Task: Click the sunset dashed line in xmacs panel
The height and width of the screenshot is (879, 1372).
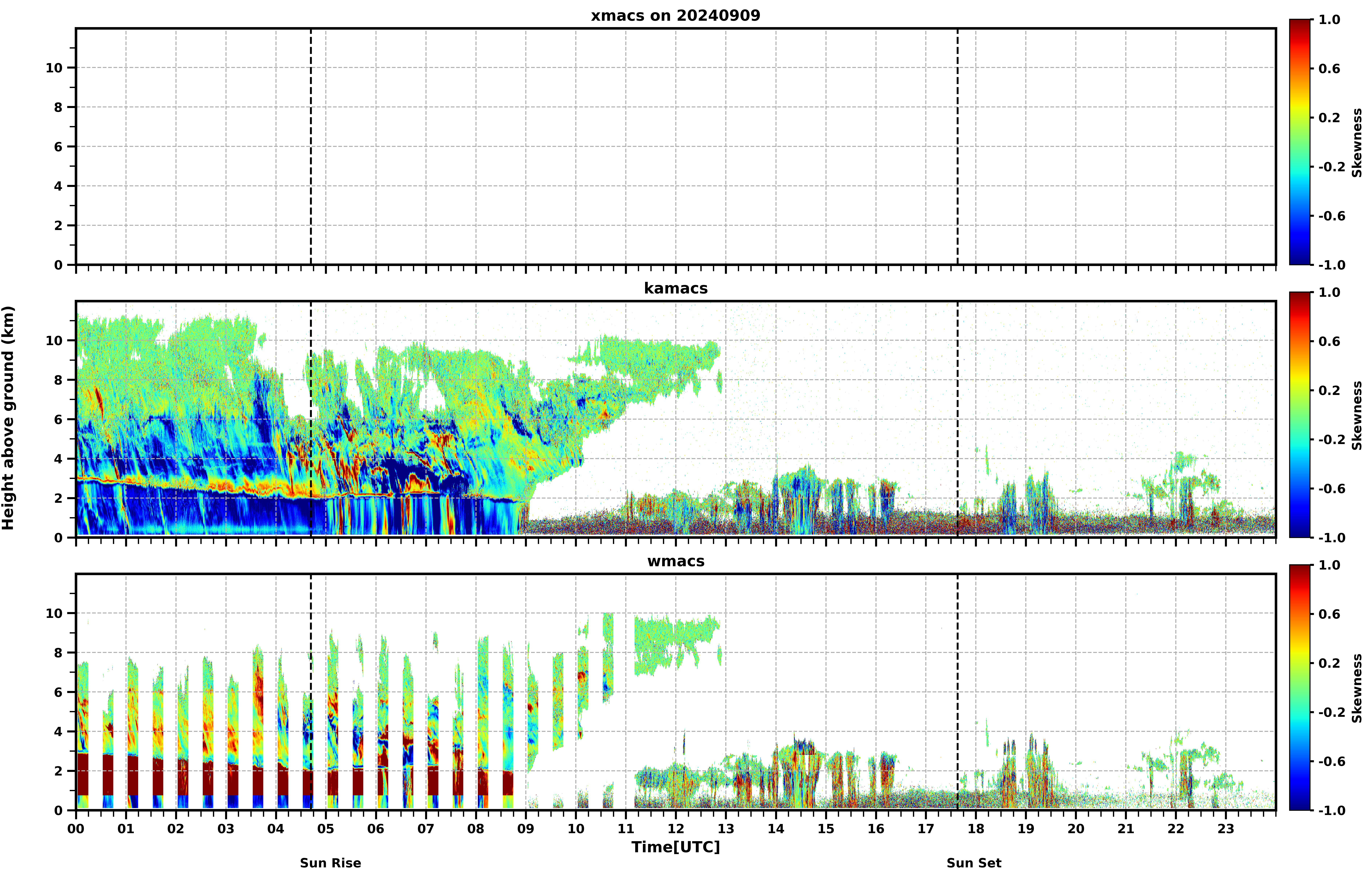Action: click(x=958, y=147)
